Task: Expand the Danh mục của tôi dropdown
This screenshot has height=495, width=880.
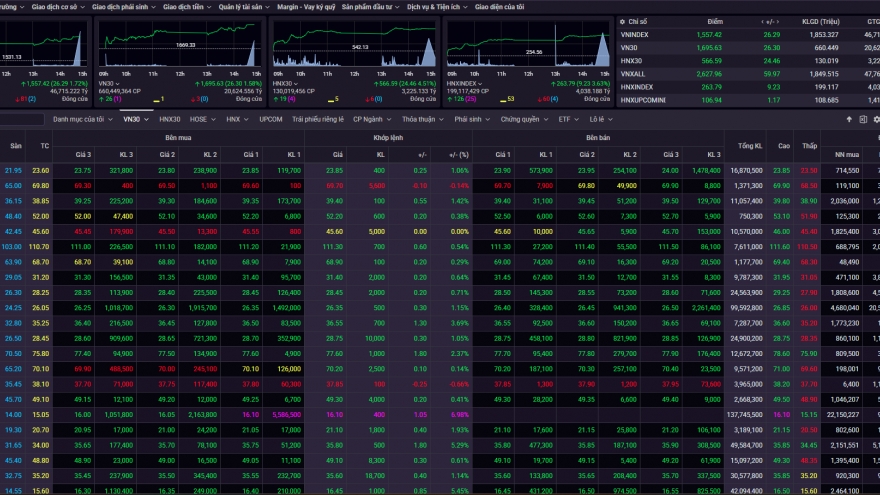Action: tap(82, 119)
